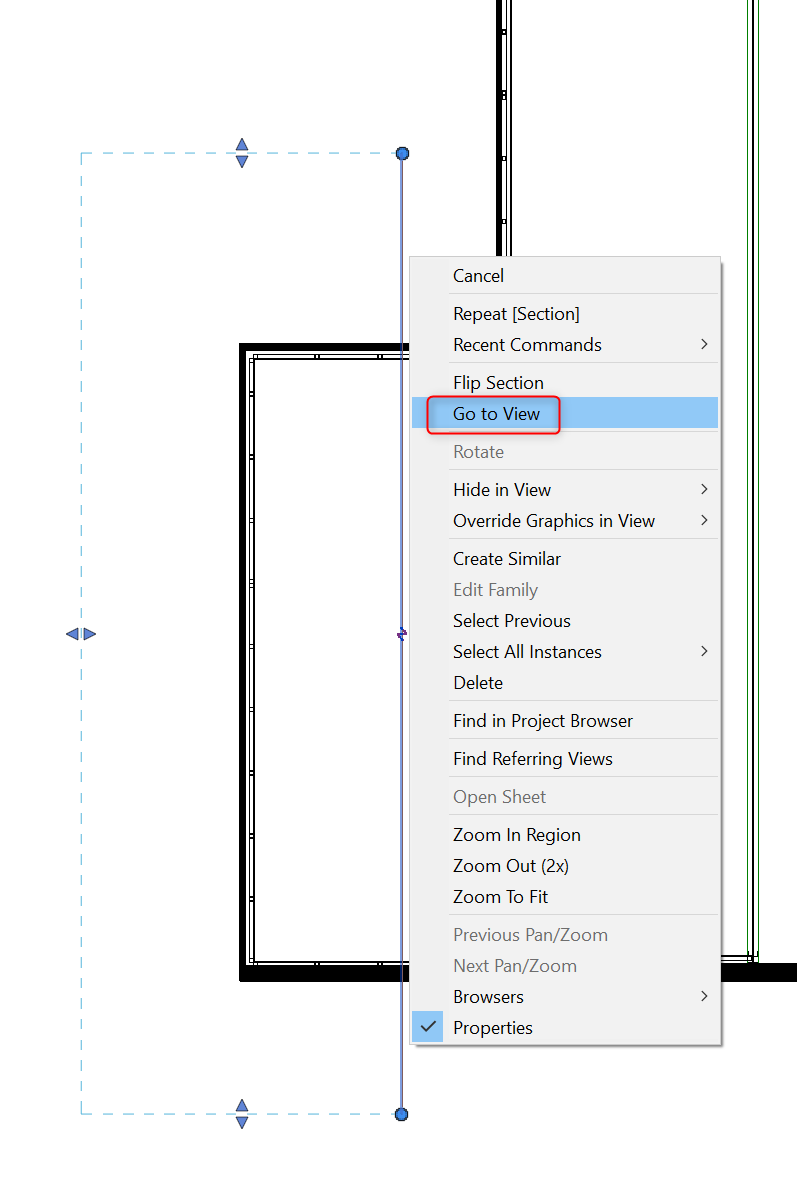Click Delete in the context menu

pyautogui.click(x=564, y=683)
